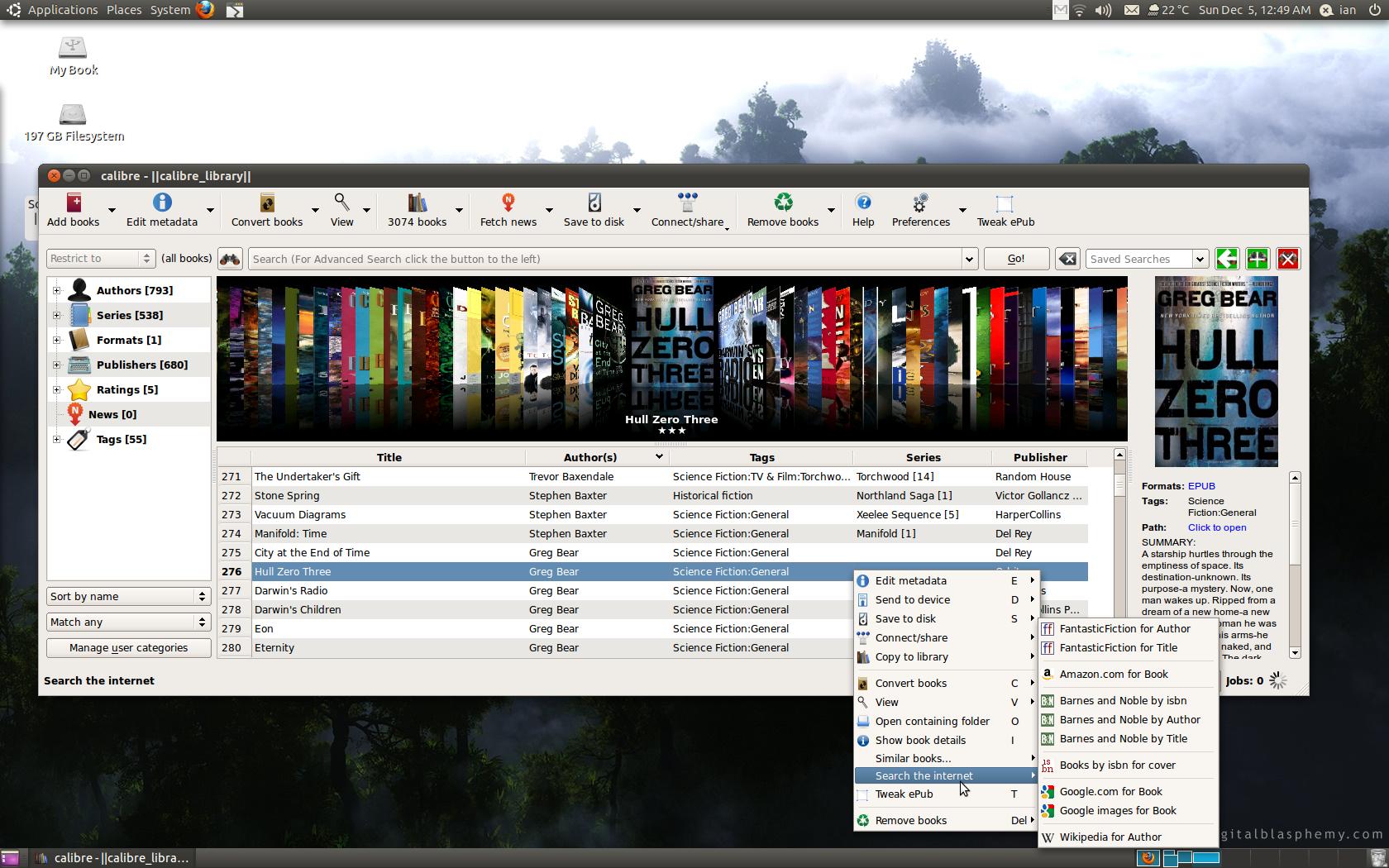Click the Hull Zero Three cover thumbnail
The height and width of the screenshot is (868, 1389).
tap(1216, 372)
